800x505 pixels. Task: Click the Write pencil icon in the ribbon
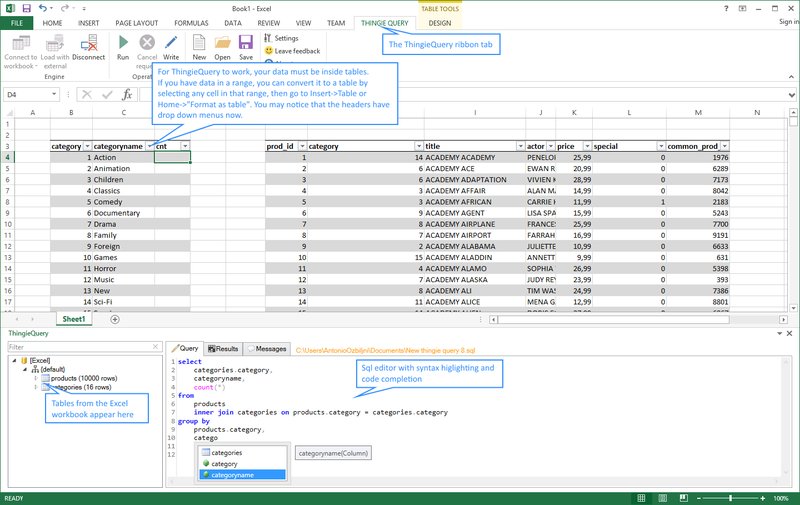pos(171,42)
